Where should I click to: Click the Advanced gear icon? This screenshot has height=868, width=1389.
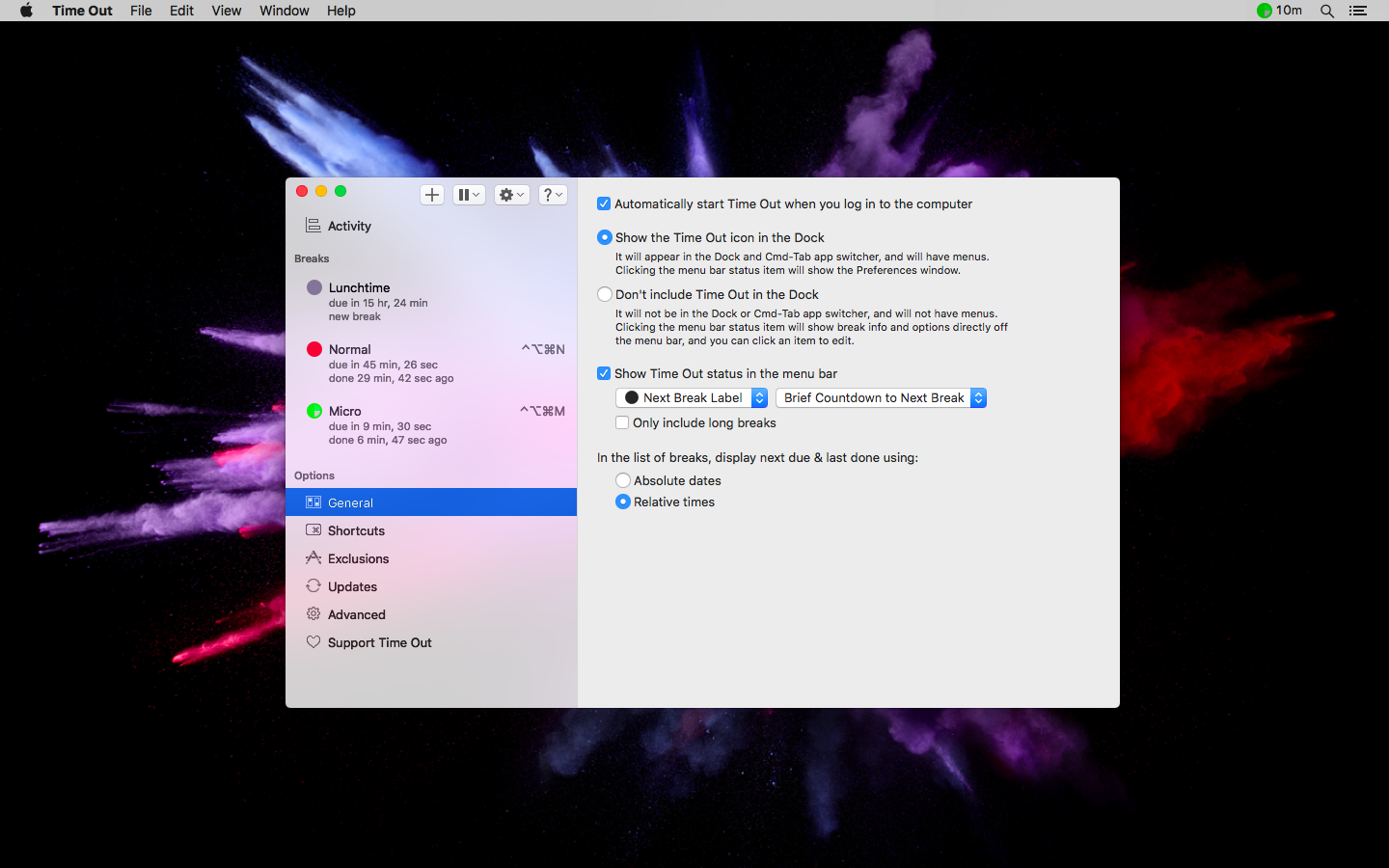coord(313,613)
